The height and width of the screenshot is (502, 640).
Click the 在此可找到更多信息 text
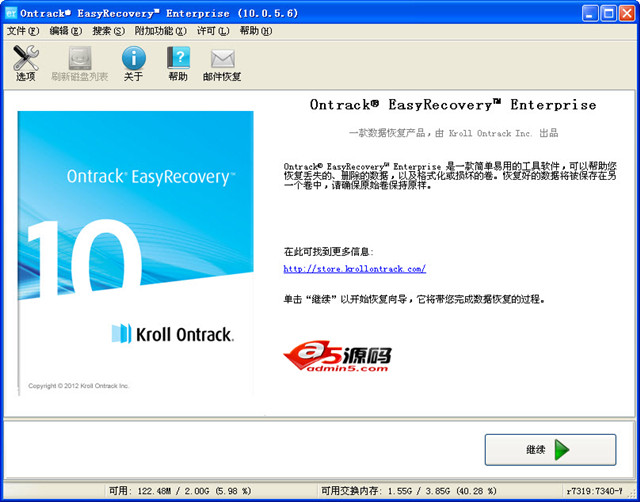tap(329, 251)
